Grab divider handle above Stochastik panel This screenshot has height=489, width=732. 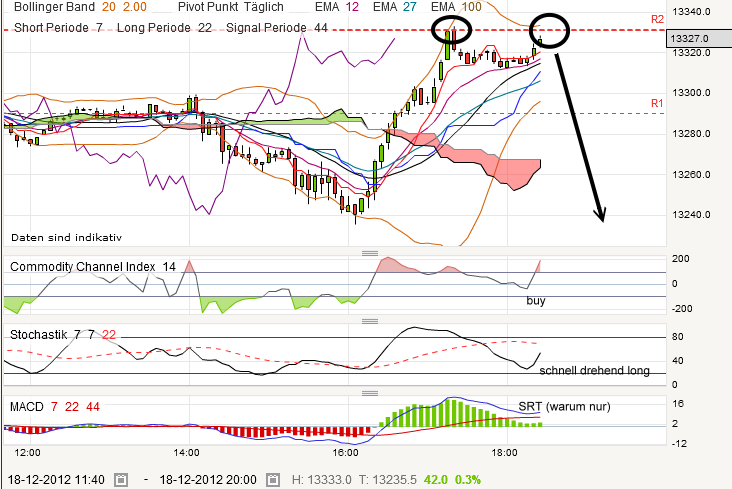370,321
